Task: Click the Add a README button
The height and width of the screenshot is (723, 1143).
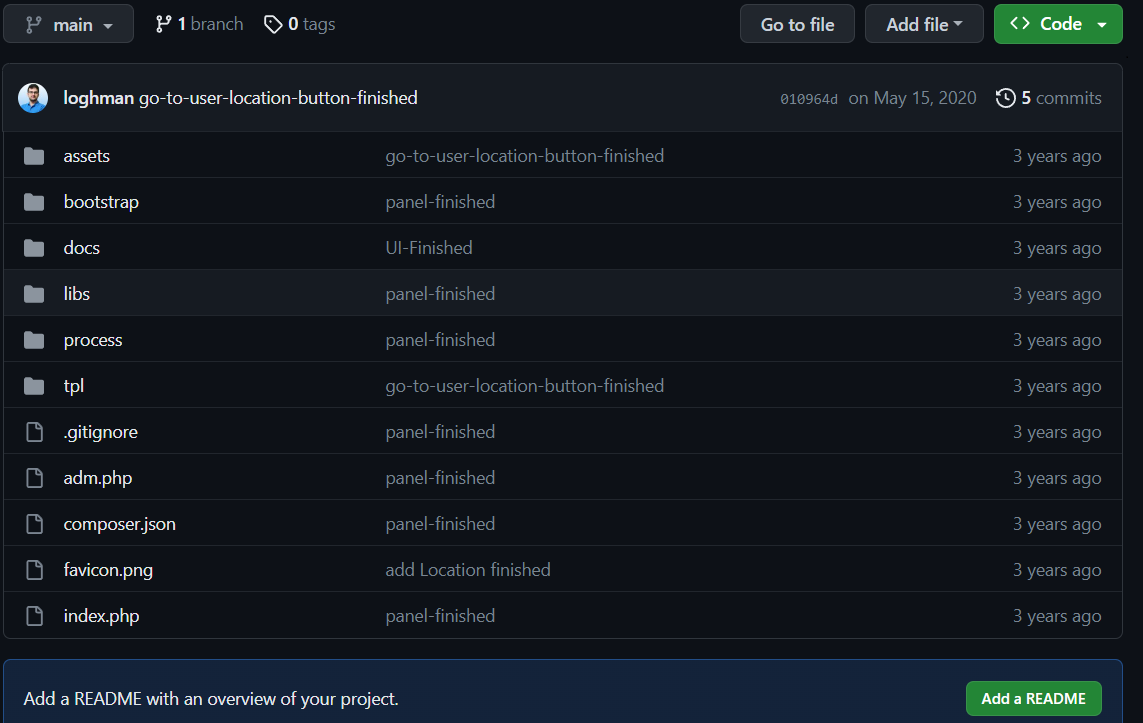Action: tap(1033, 698)
